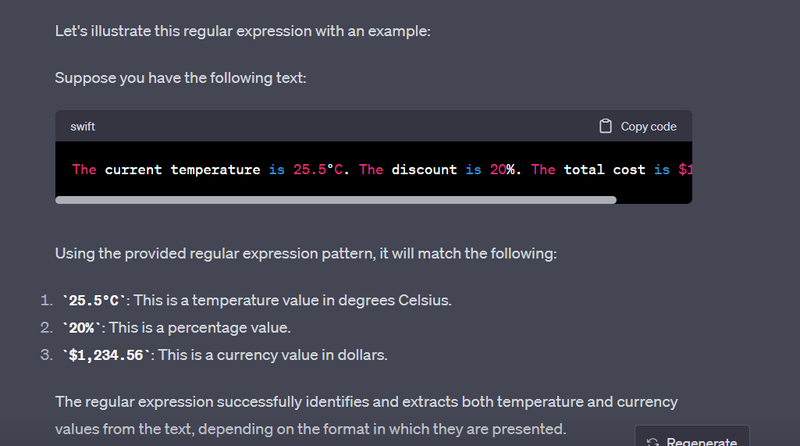Click the word discount in the code block
The width and height of the screenshot is (800, 446).
coord(424,170)
